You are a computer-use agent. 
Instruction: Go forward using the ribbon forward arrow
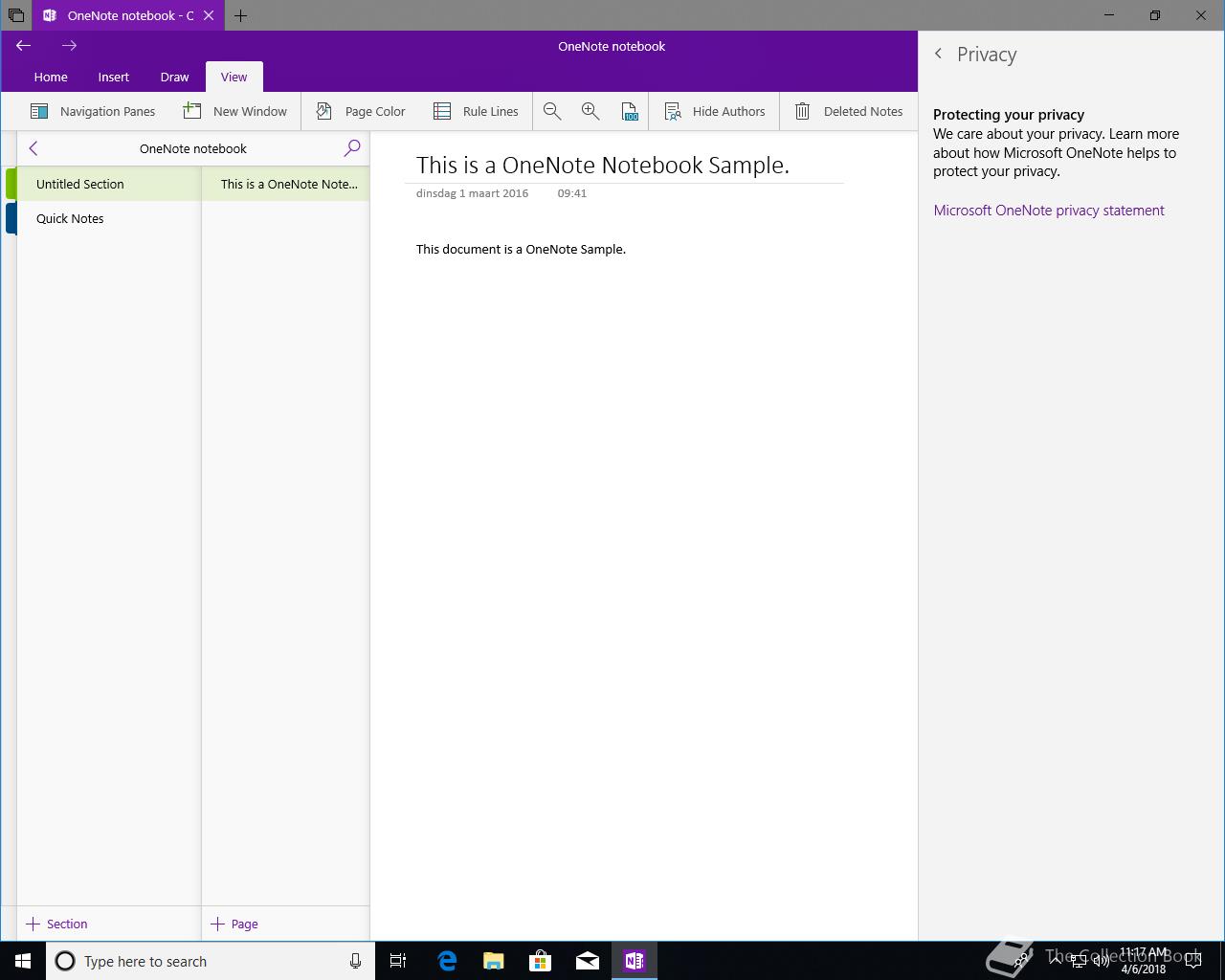[x=69, y=45]
